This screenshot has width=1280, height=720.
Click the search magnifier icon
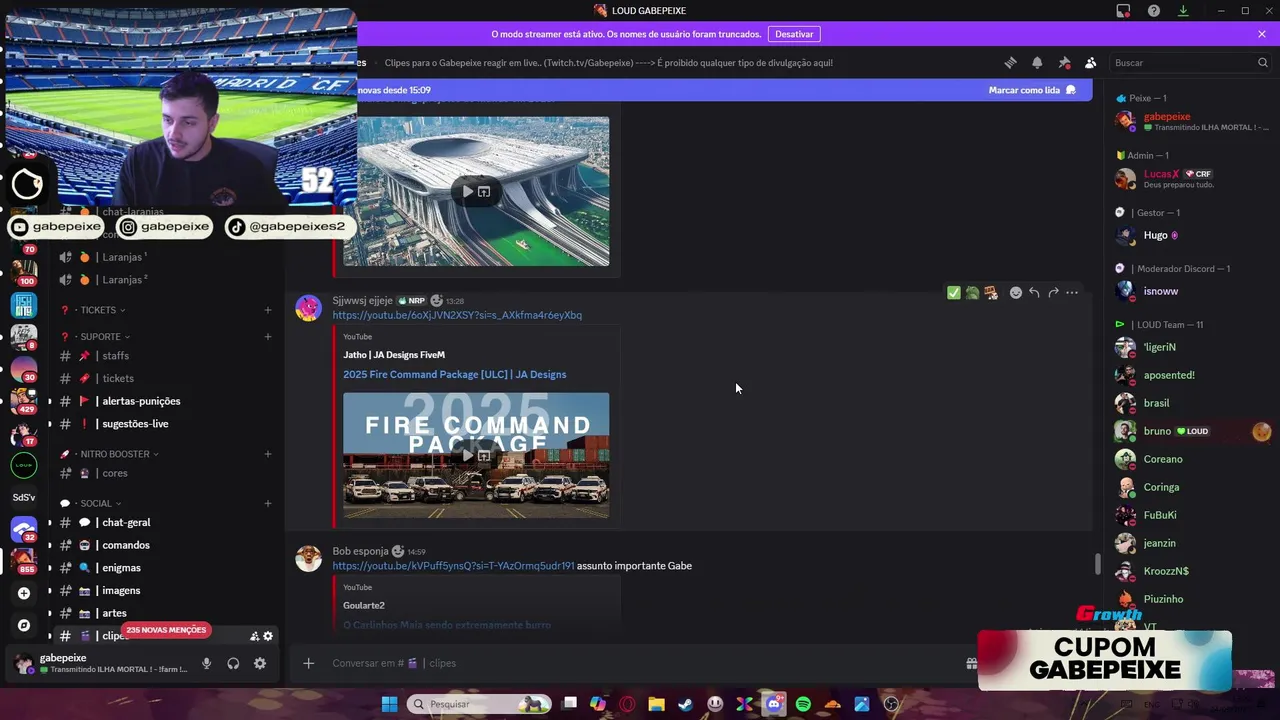[x=1262, y=62]
